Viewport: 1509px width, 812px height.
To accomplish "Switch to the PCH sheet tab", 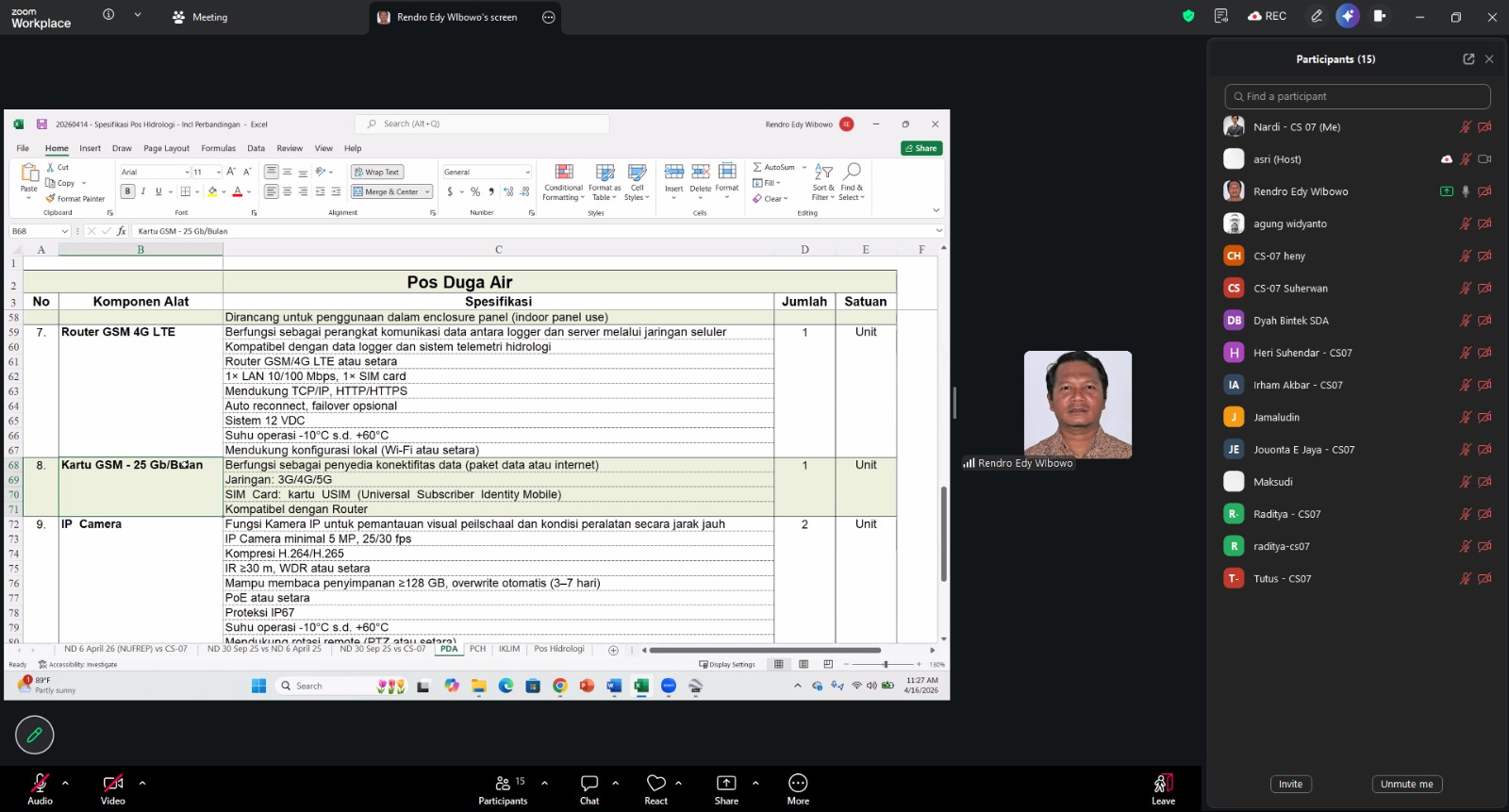I will [478, 649].
